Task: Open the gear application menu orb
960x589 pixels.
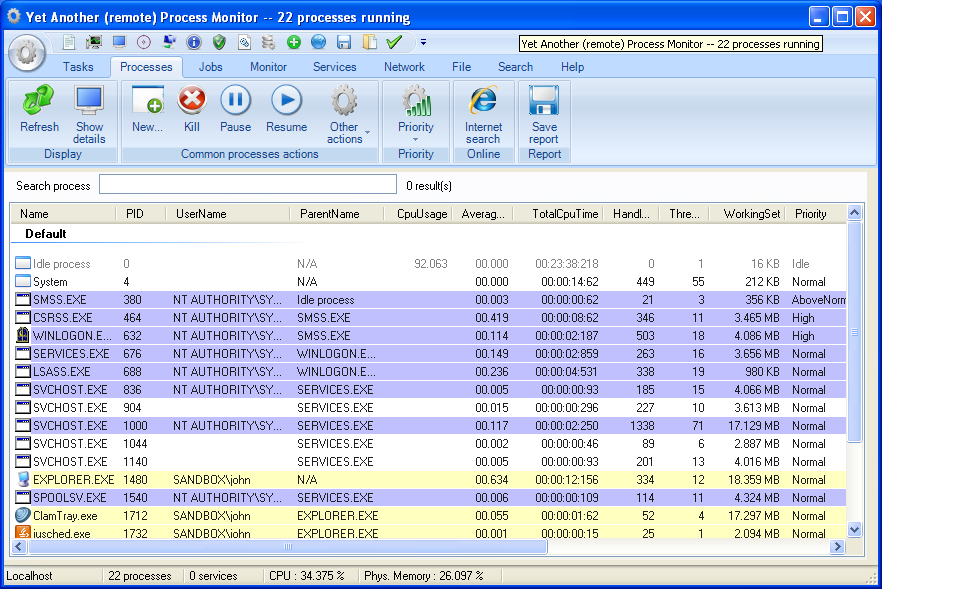Action: pos(27,53)
